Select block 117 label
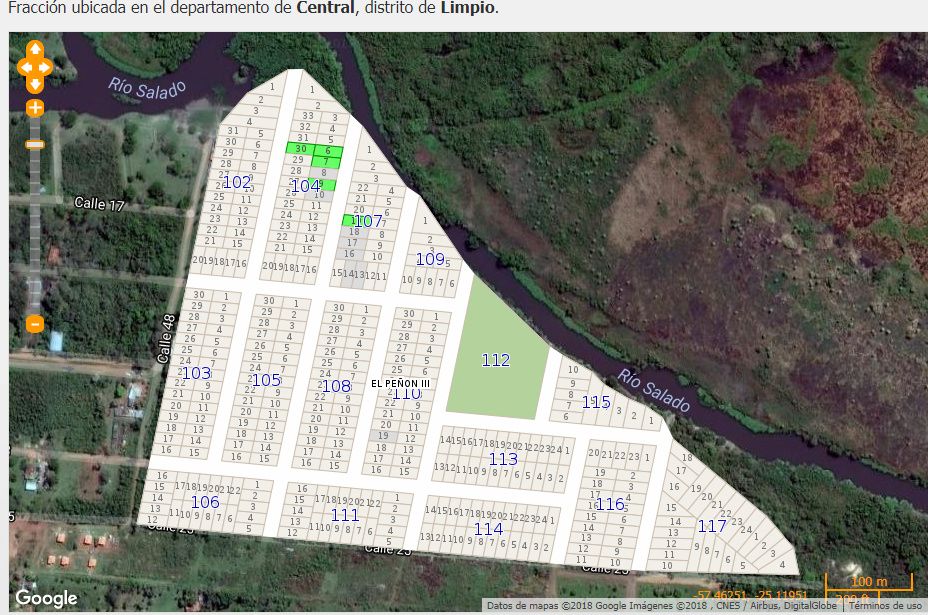Image resolution: width=928 pixels, height=615 pixels. pos(711,526)
